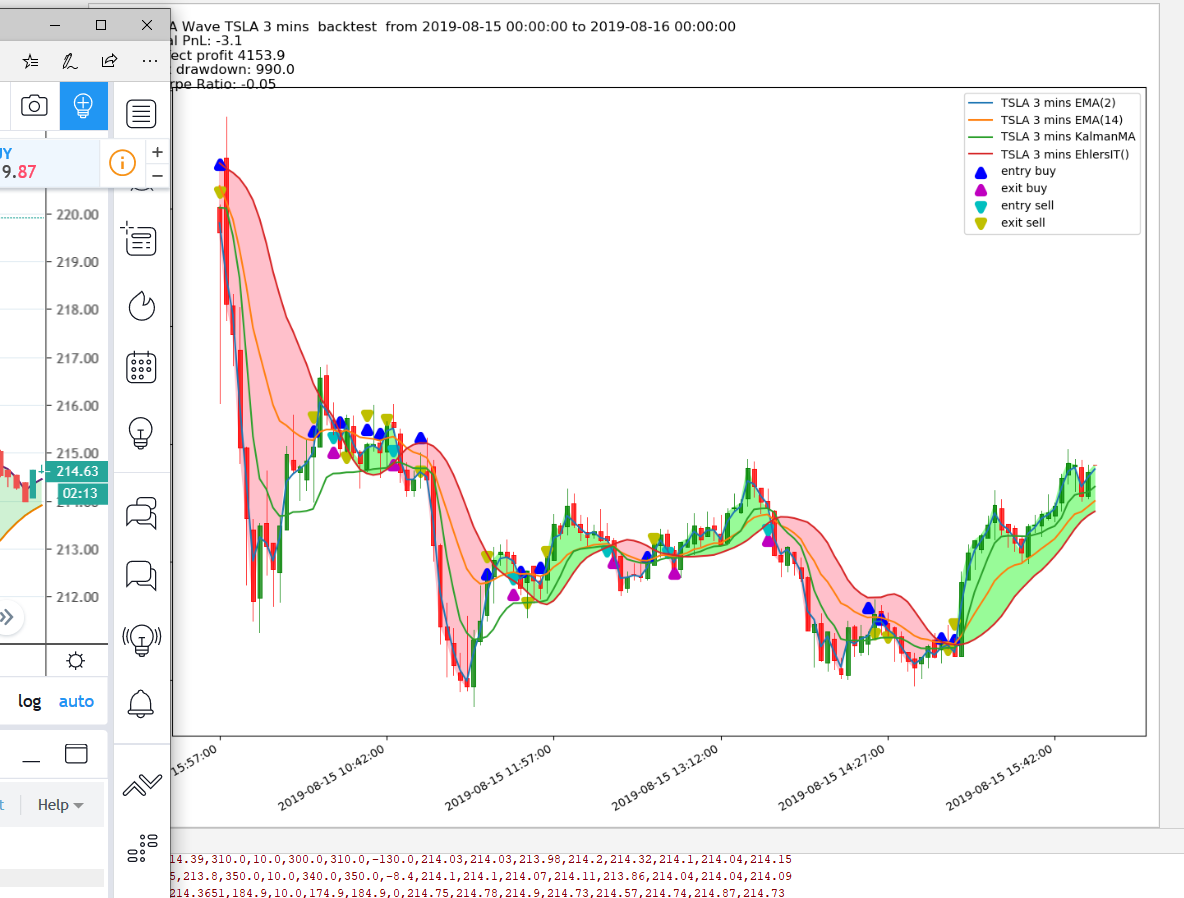Maximize the bottom panel with window icon

click(x=76, y=754)
